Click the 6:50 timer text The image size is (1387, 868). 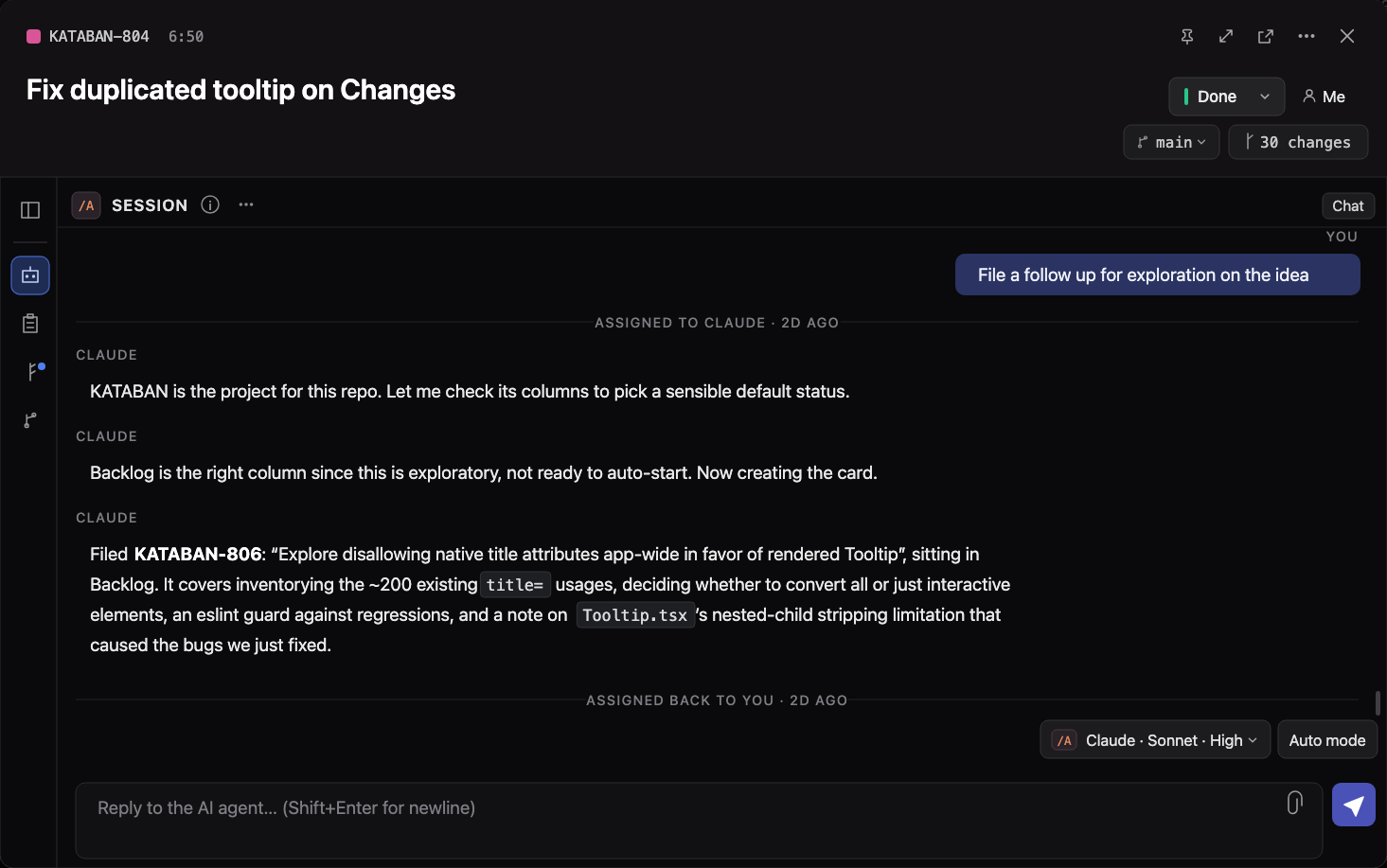186,36
